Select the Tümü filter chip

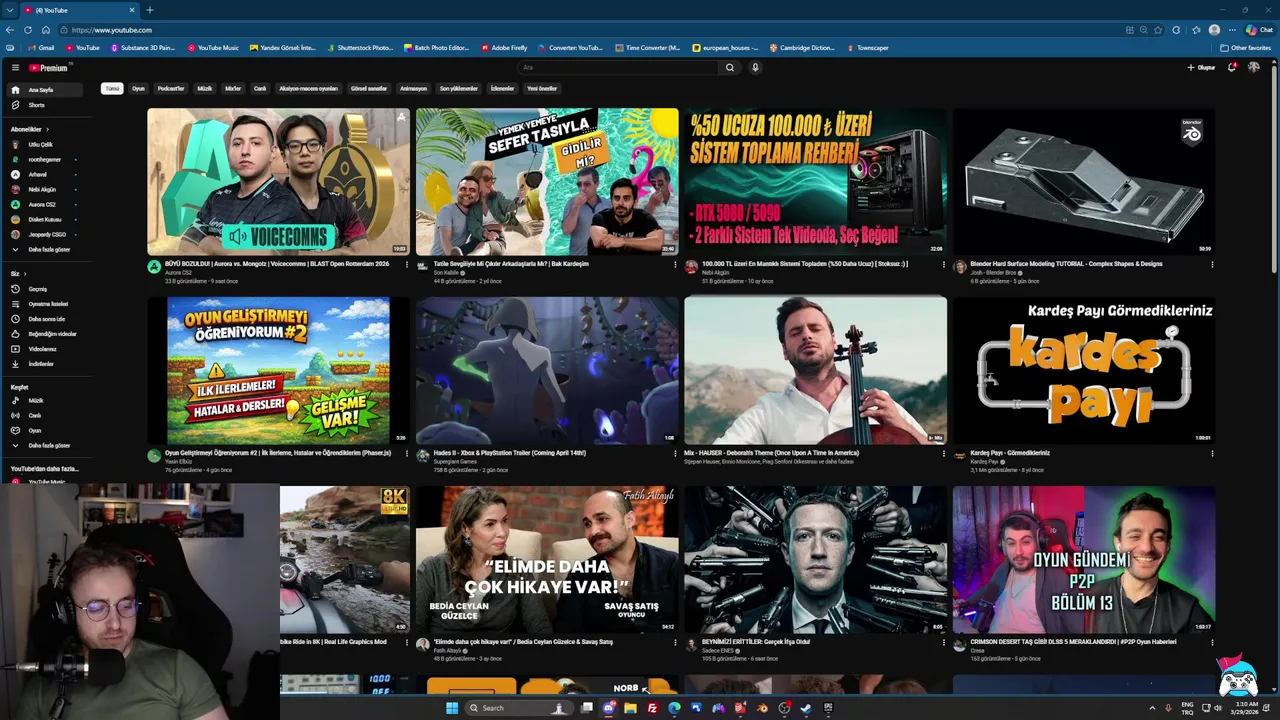point(112,89)
